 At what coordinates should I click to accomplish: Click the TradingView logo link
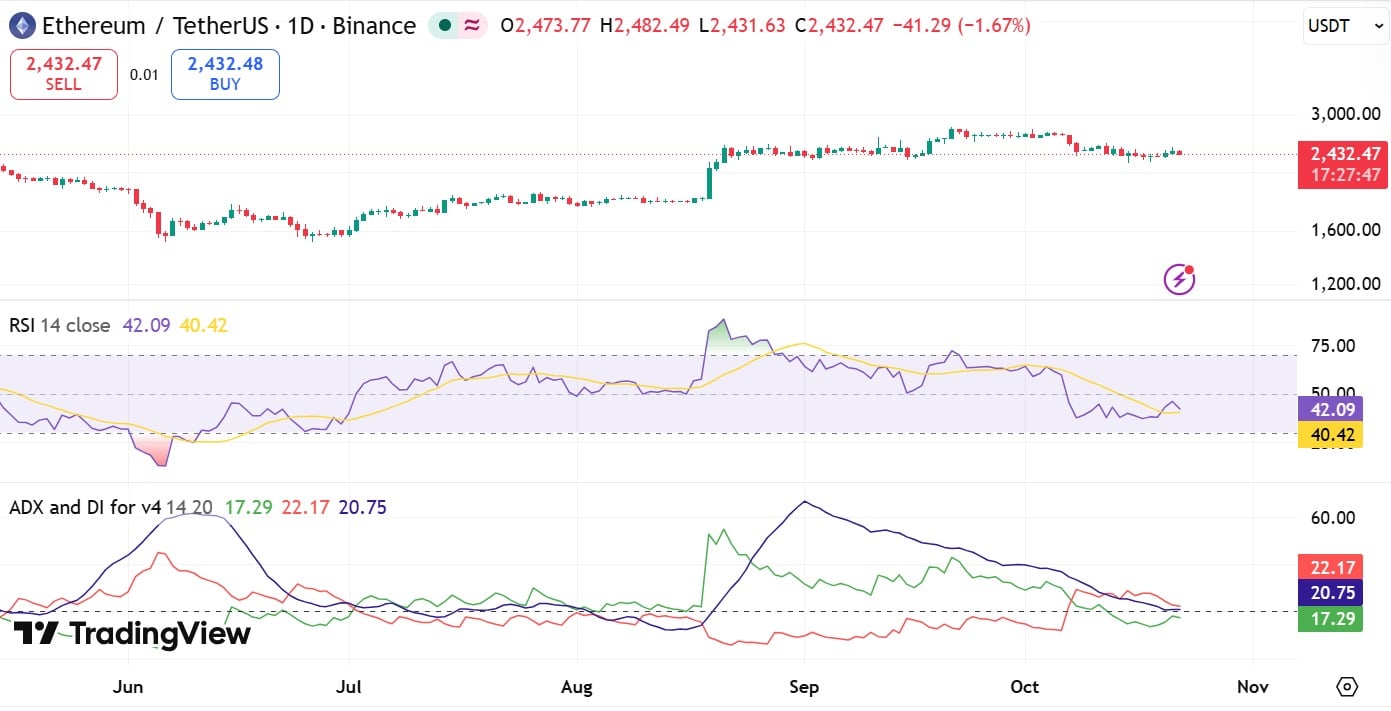[132, 633]
